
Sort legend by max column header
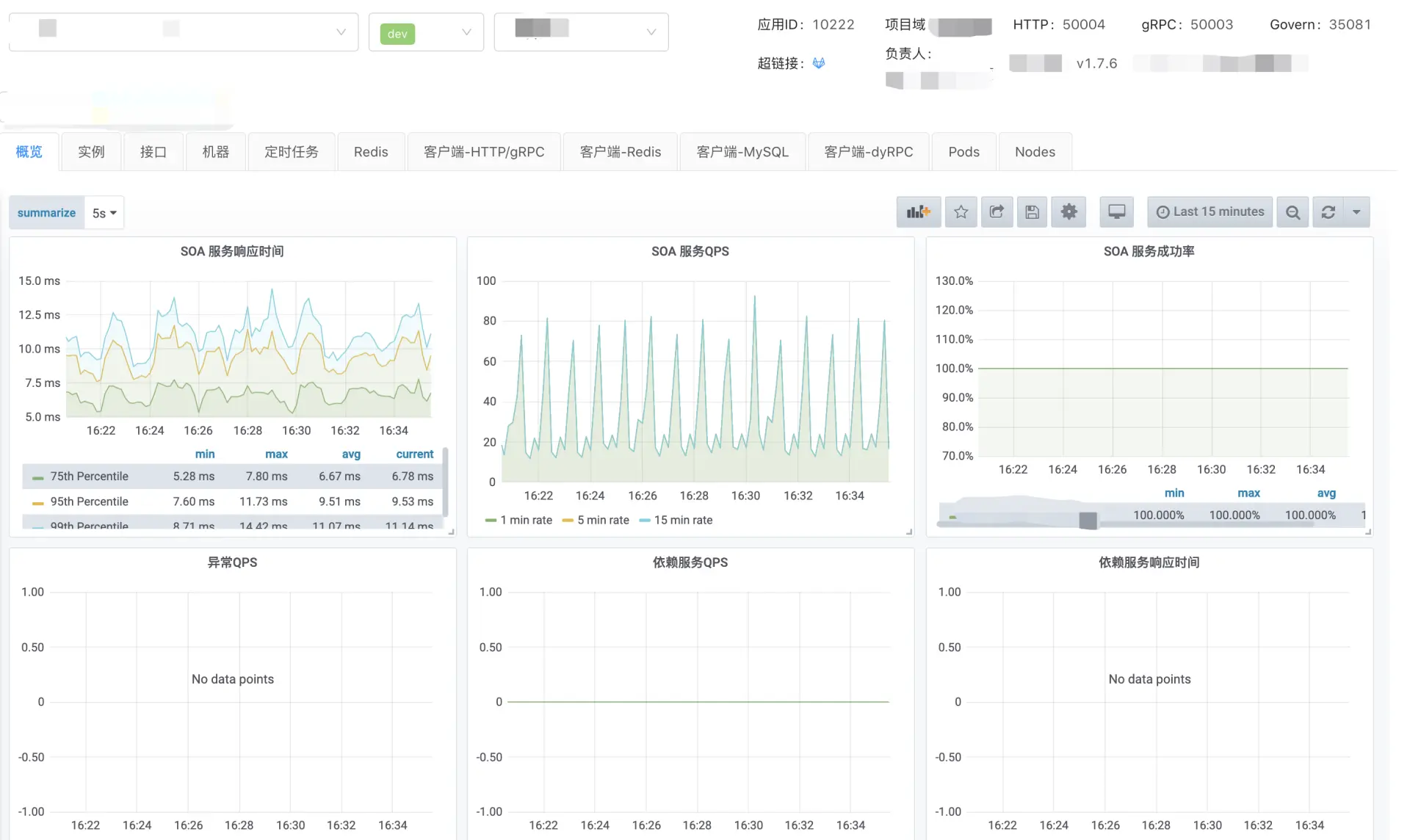click(x=276, y=455)
